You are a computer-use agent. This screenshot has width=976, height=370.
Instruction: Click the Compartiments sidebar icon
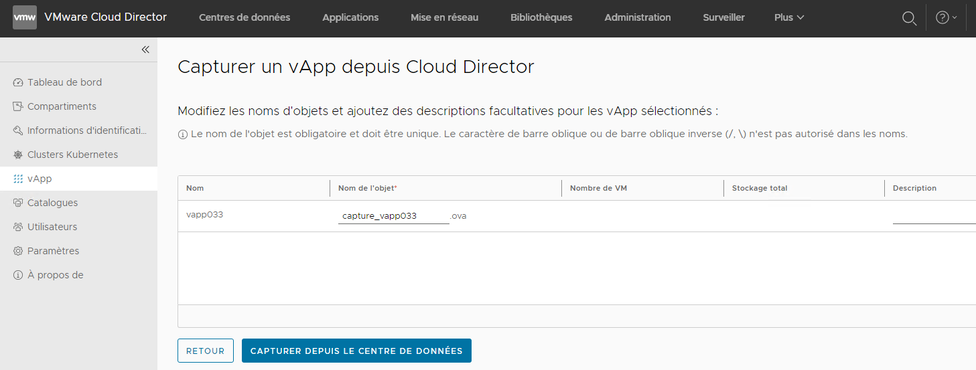pyautogui.click(x=17, y=107)
